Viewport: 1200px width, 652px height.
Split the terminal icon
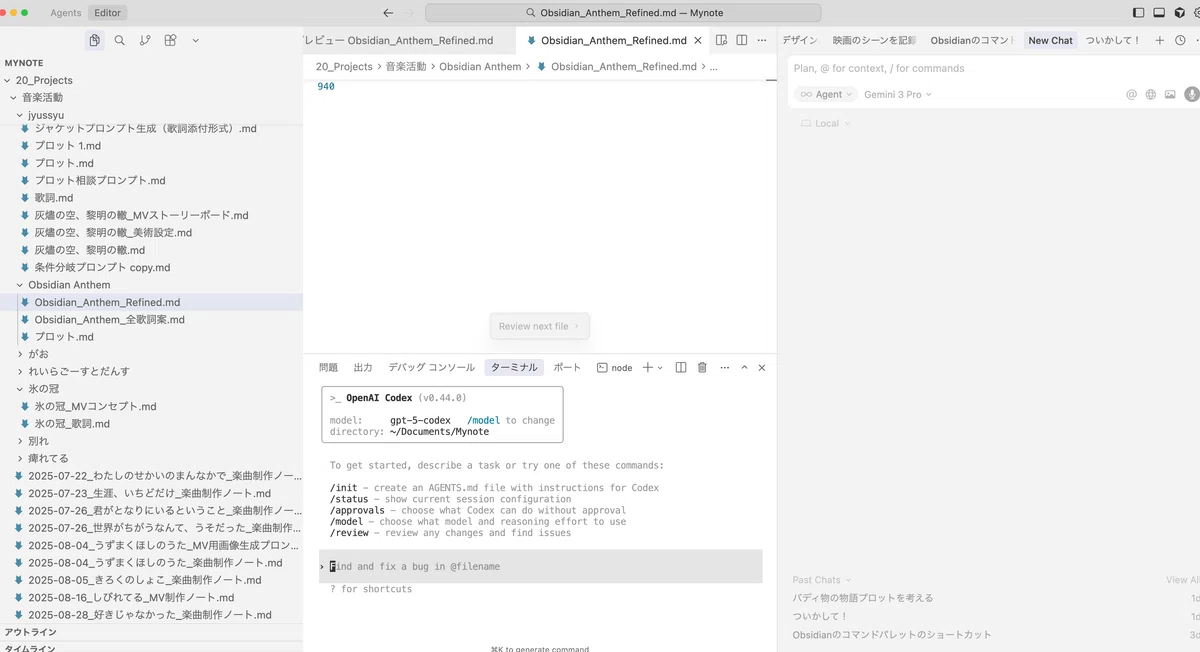(x=681, y=367)
